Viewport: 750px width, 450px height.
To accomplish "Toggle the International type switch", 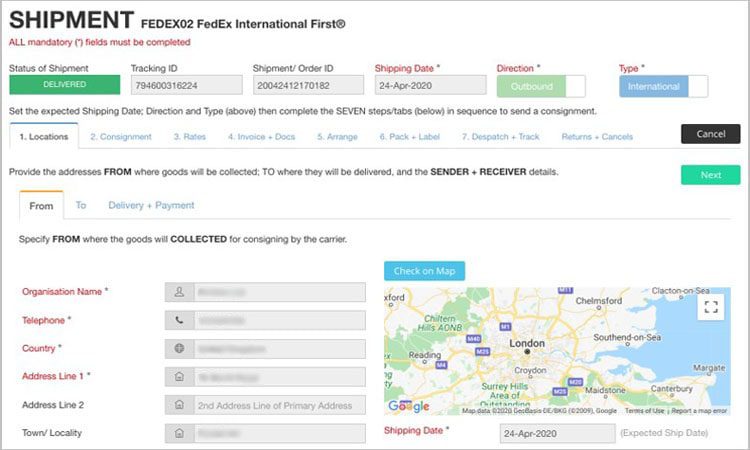I will click(663, 87).
